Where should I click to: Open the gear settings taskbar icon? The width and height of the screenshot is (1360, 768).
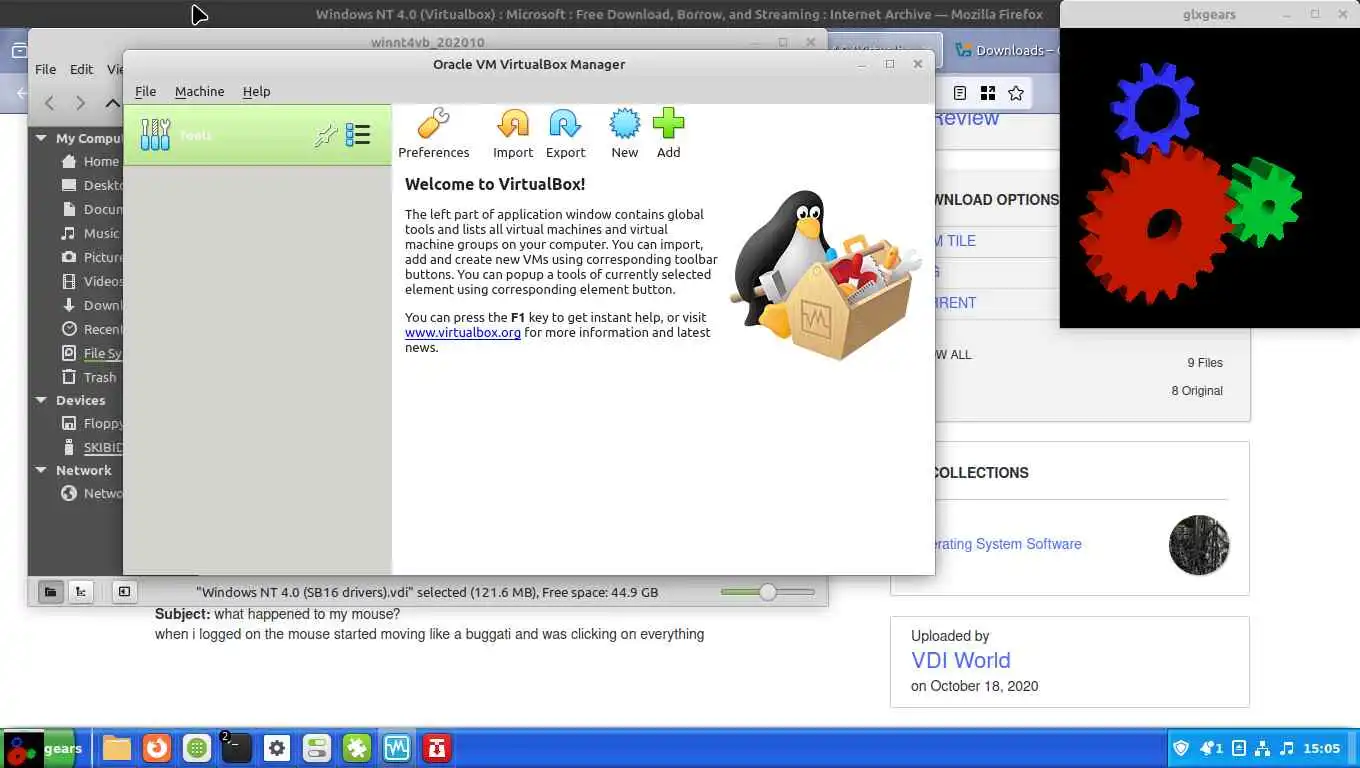(277, 748)
